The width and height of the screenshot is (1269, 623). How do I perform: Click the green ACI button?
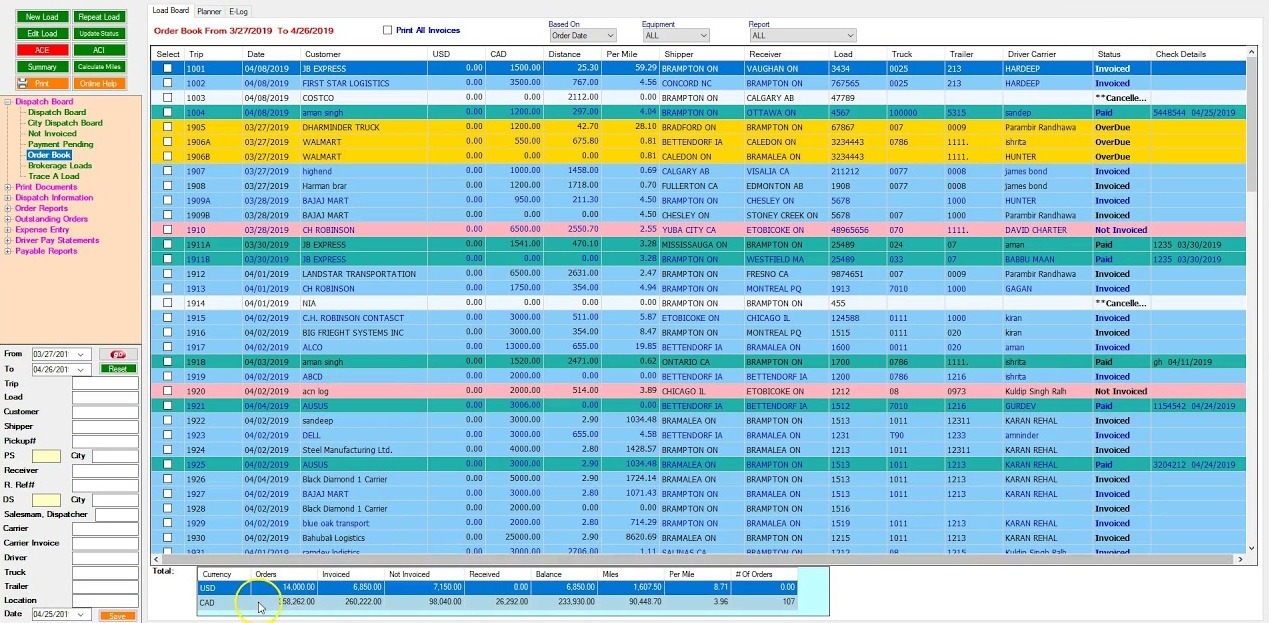tap(99, 50)
